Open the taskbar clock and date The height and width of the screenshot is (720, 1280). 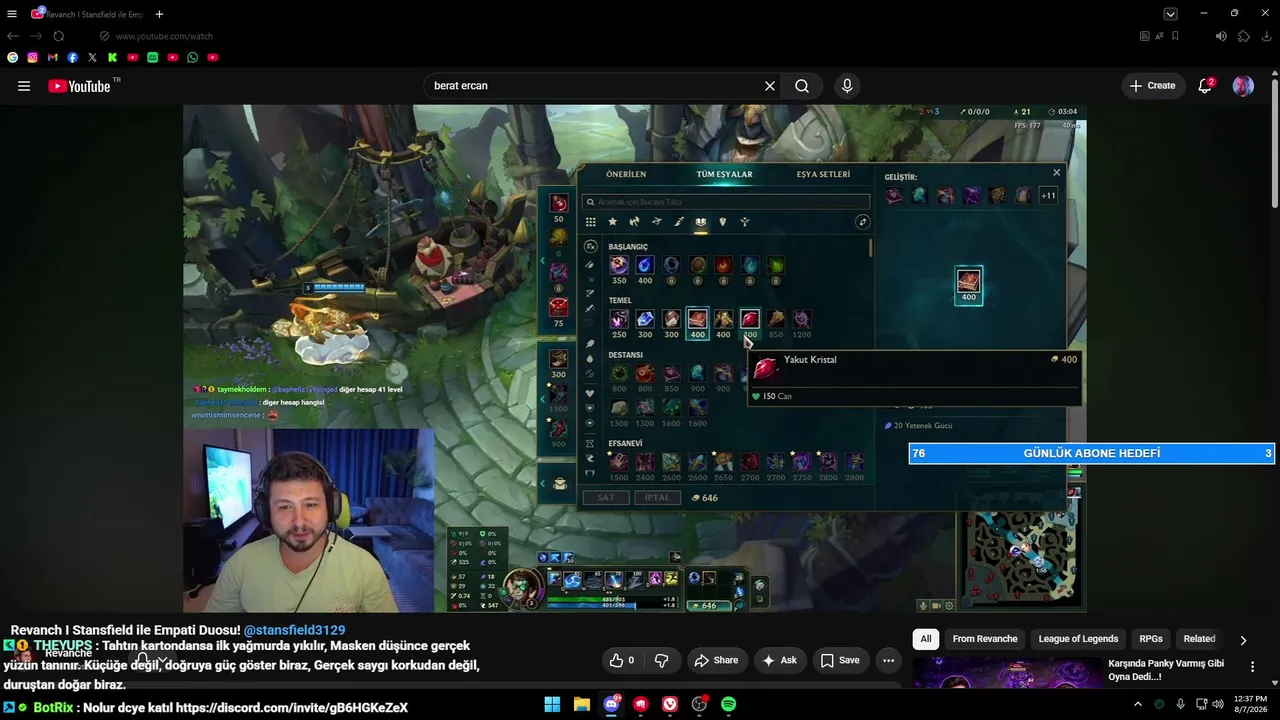[x=1250, y=704]
